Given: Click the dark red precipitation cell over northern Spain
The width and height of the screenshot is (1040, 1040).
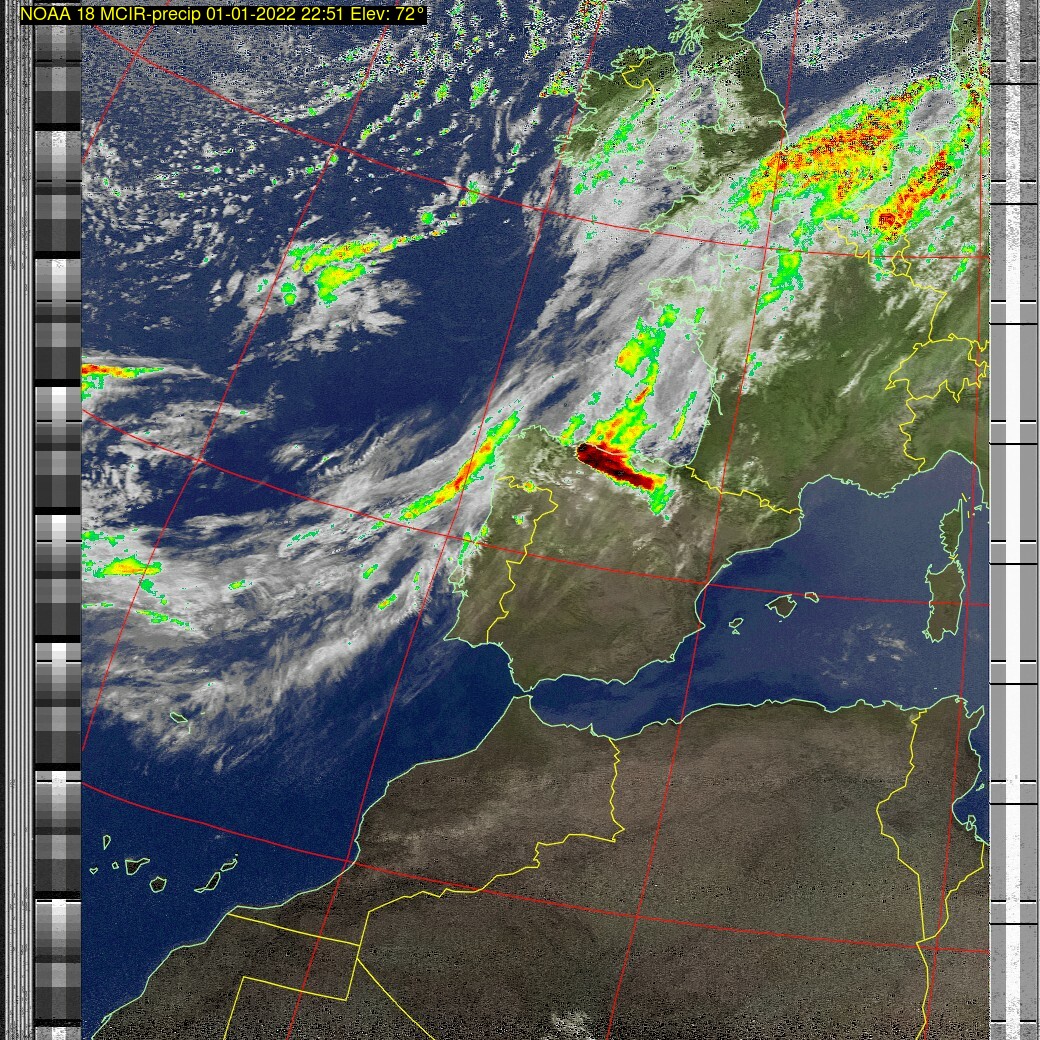Looking at the screenshot, I should click(x=615, y=464).
